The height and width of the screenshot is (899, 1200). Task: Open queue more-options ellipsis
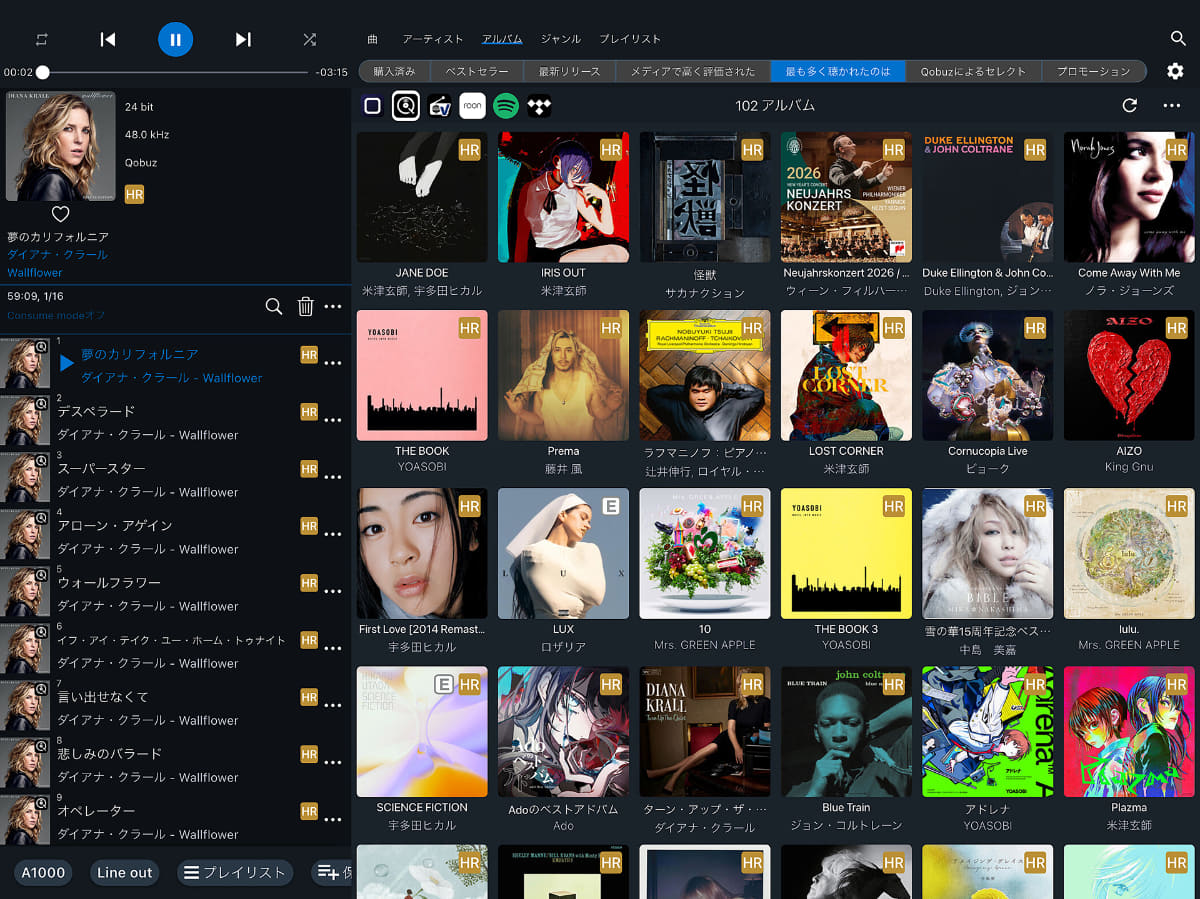click(x=334, y=307)
